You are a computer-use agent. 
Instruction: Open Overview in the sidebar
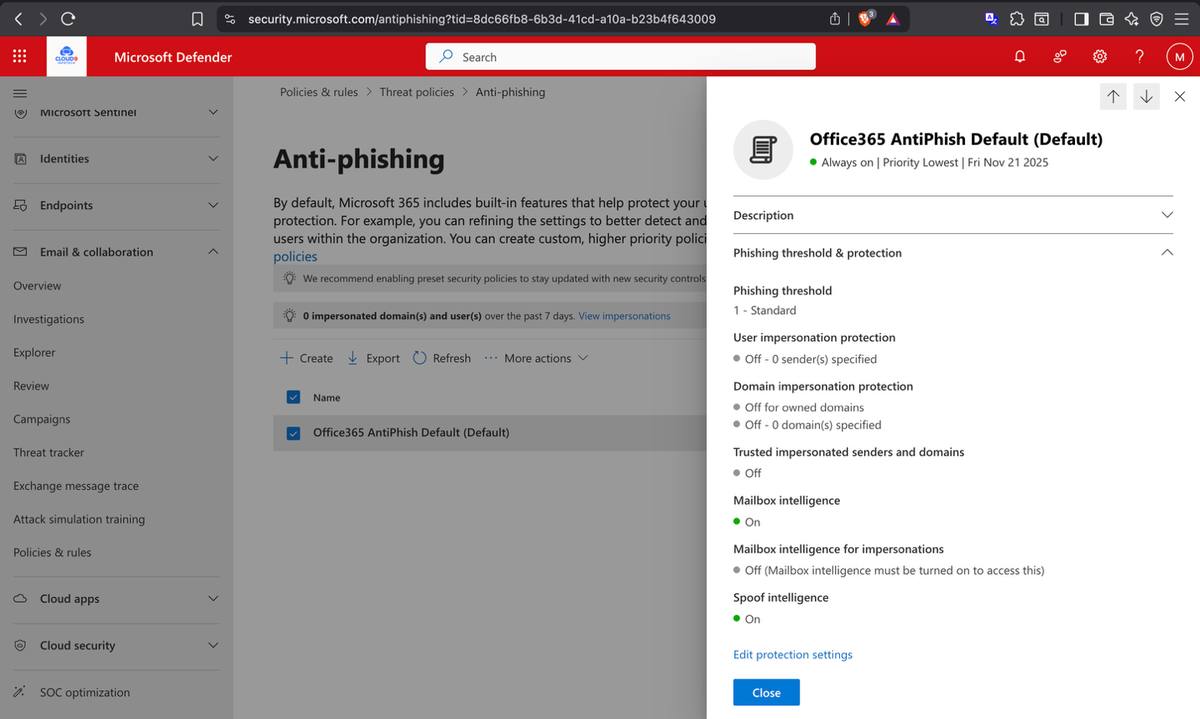(37, 286)
